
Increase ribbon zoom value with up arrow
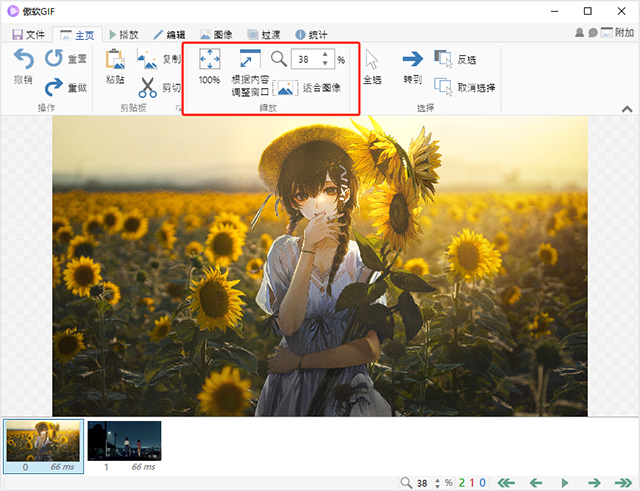[x=325, y=54]
